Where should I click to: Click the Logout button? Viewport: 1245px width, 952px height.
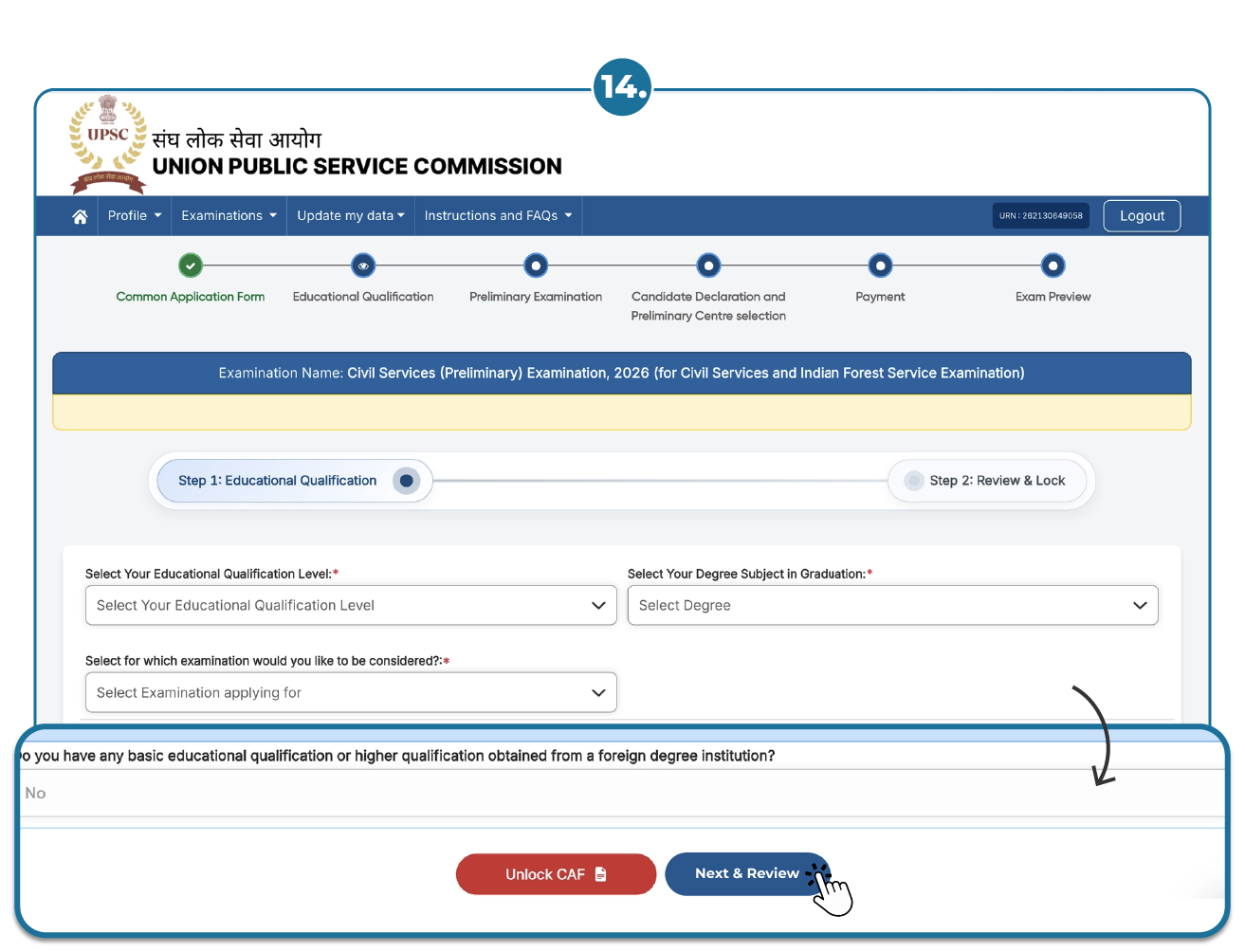pos(1142,215)
